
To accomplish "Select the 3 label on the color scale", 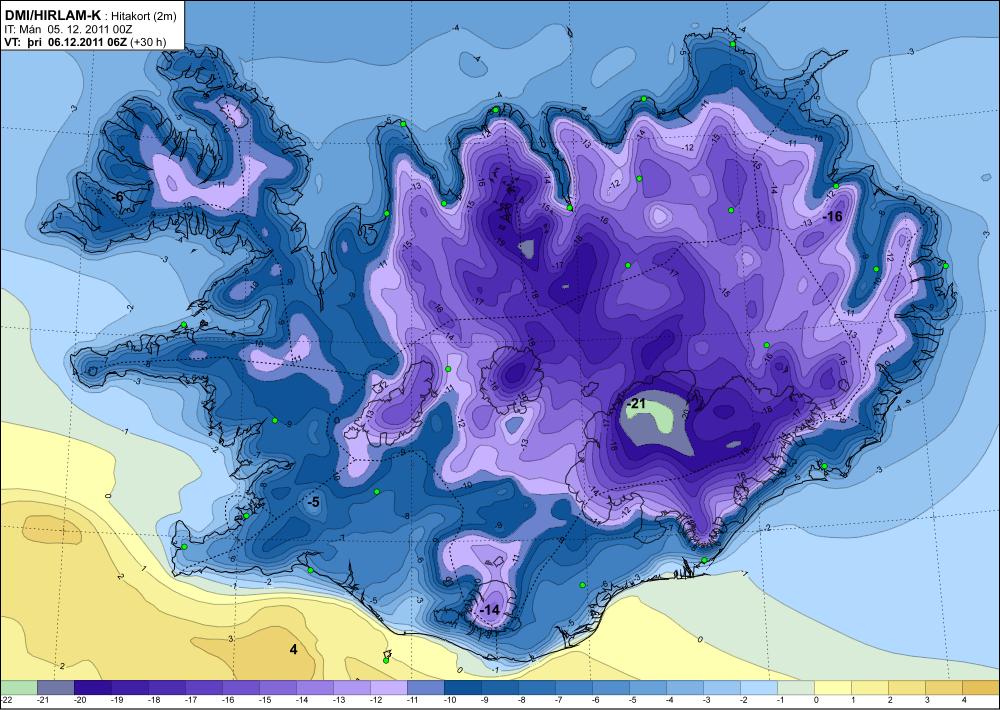I will point(927,700).
